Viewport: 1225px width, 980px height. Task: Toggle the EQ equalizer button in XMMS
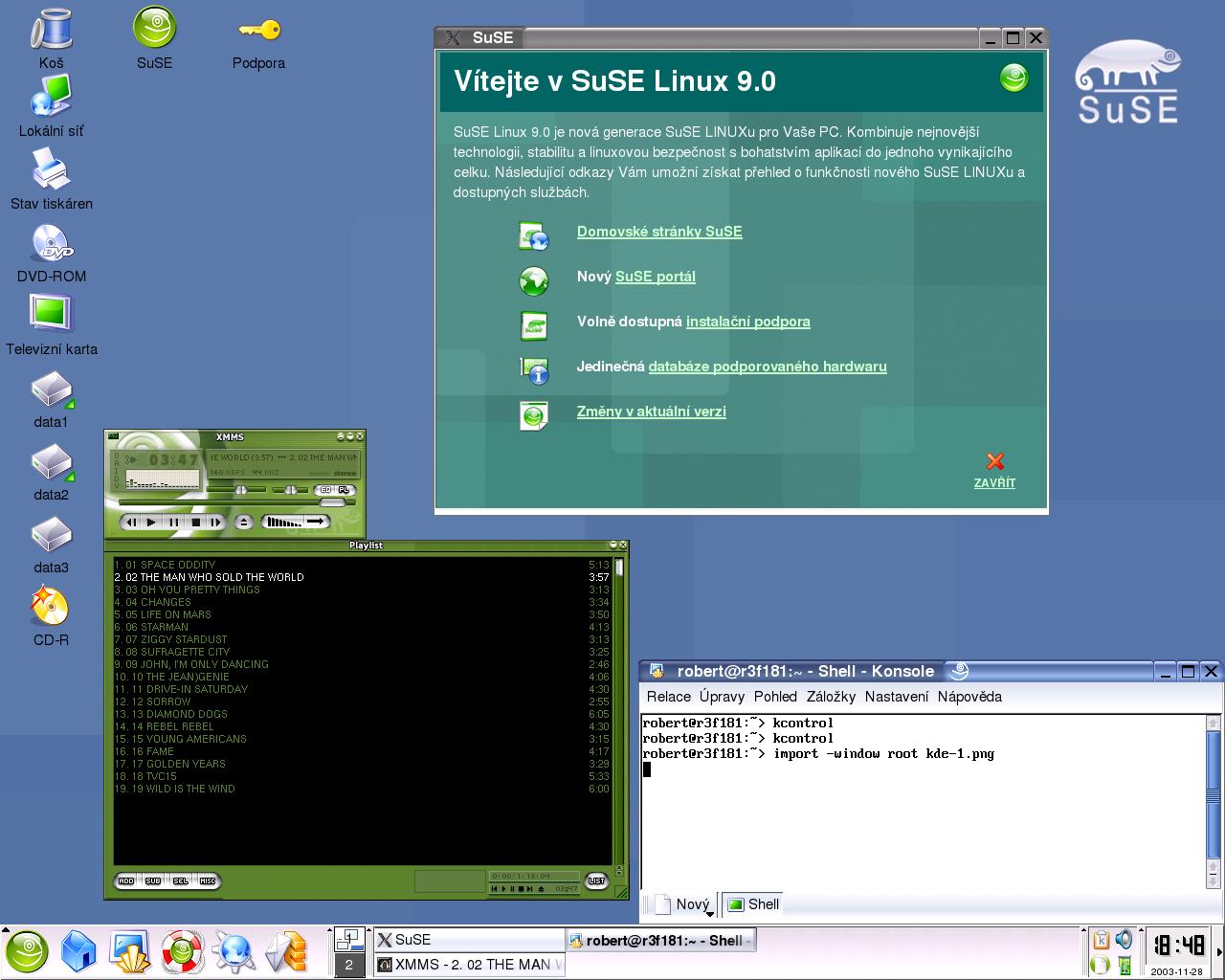pyautogui.click(x=324, y=490)
